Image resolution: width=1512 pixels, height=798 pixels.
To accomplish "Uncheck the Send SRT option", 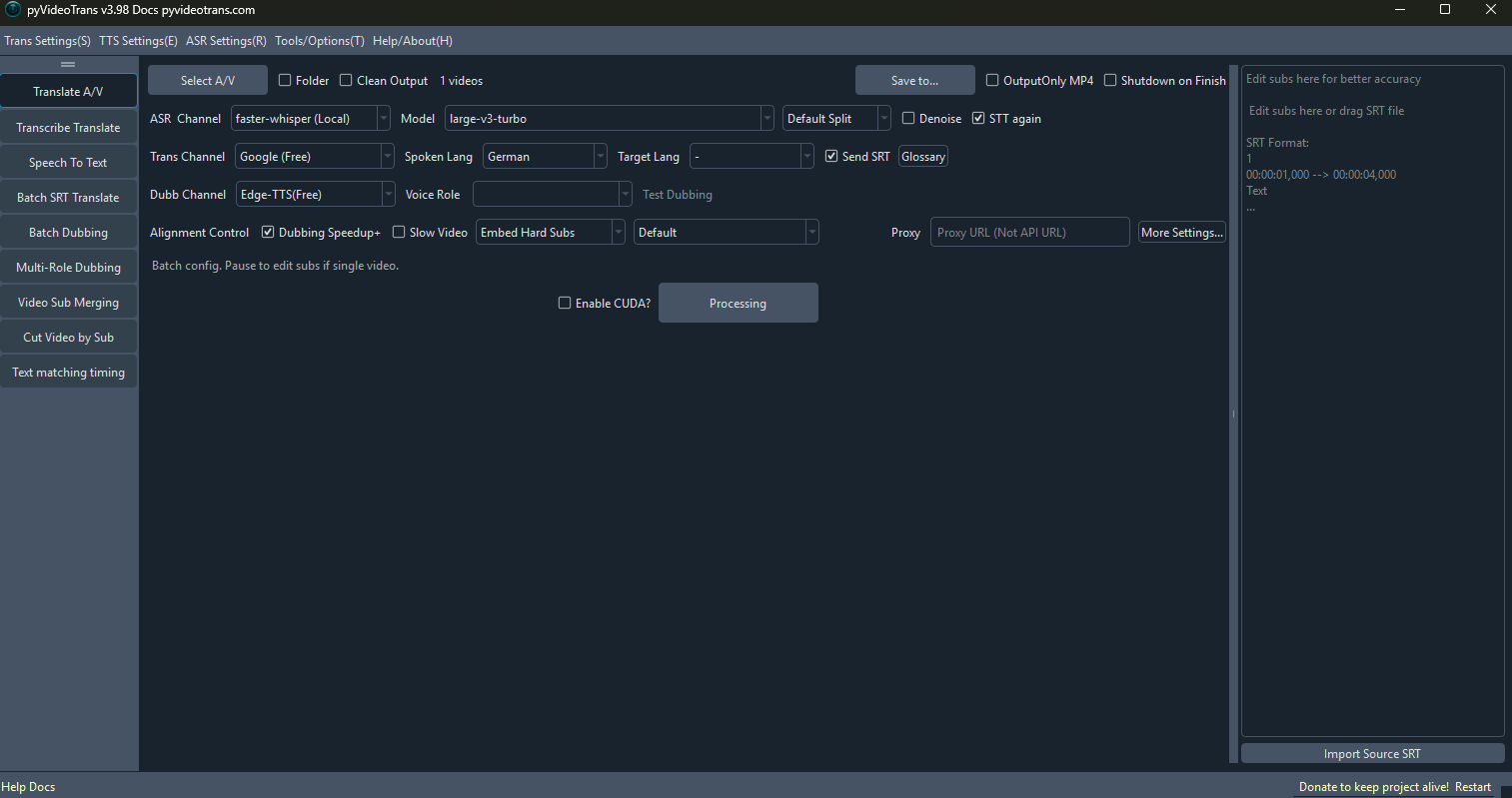I will [x=831, y=157].
